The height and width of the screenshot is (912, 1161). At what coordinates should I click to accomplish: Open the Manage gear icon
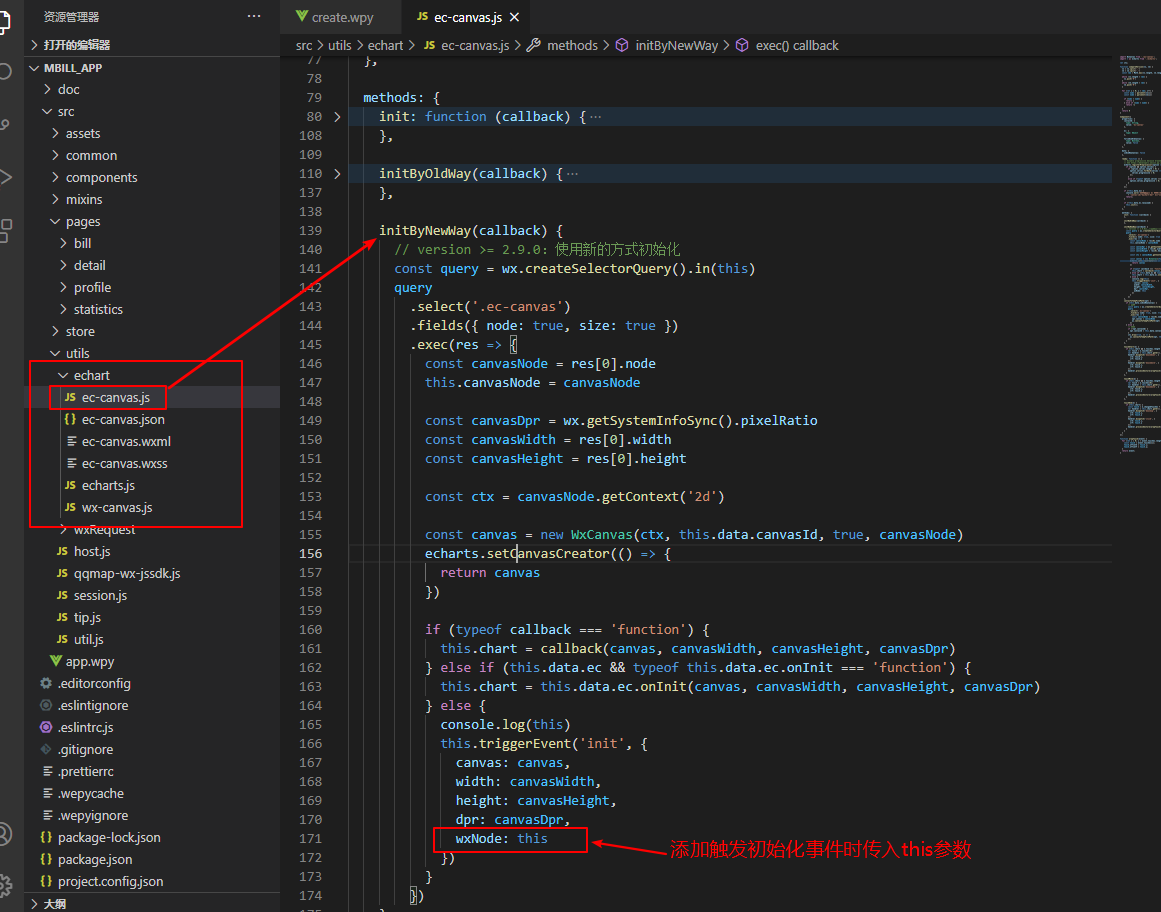click(x=5, y=885)
